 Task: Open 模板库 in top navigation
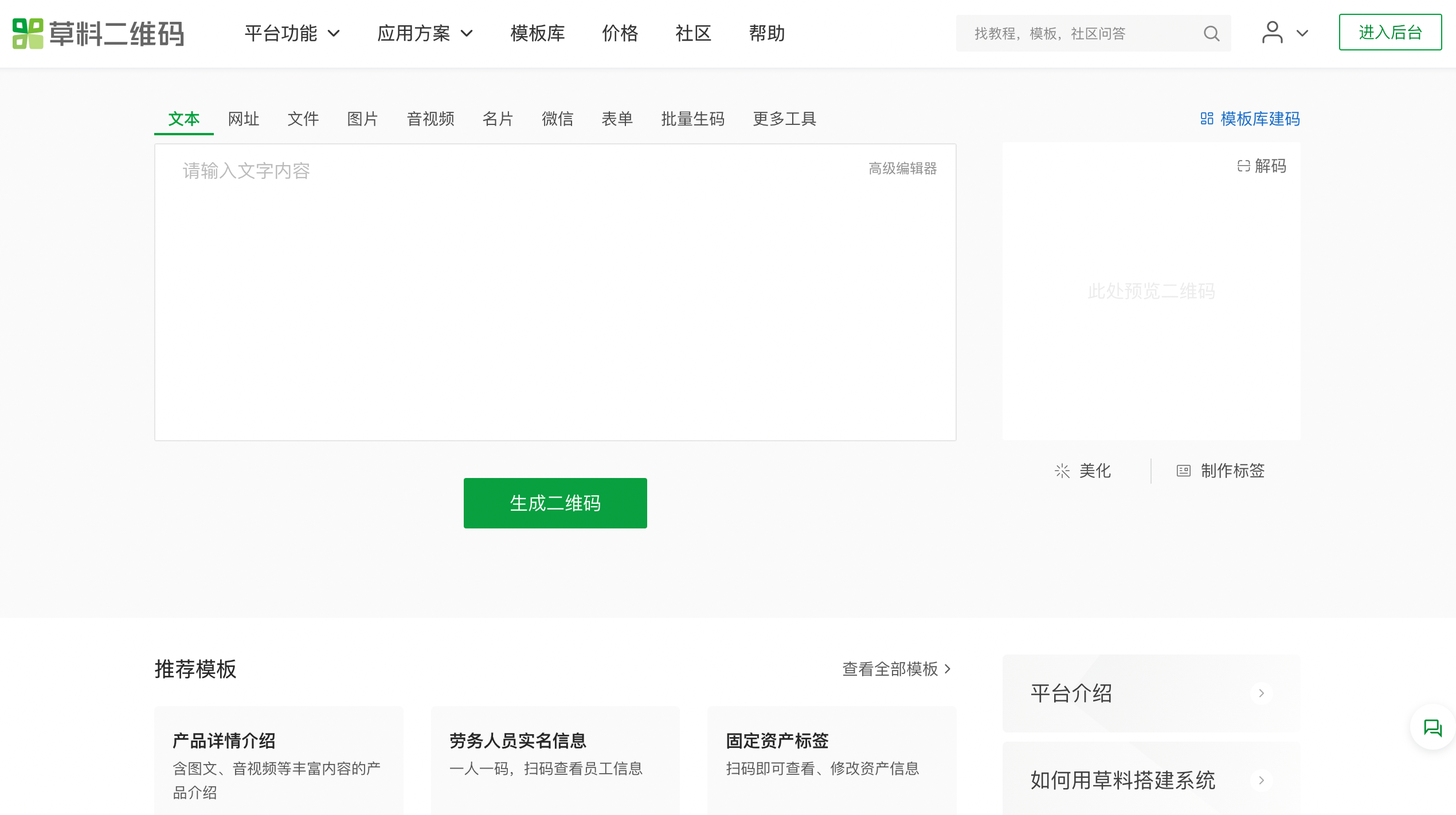click(537, 33)
